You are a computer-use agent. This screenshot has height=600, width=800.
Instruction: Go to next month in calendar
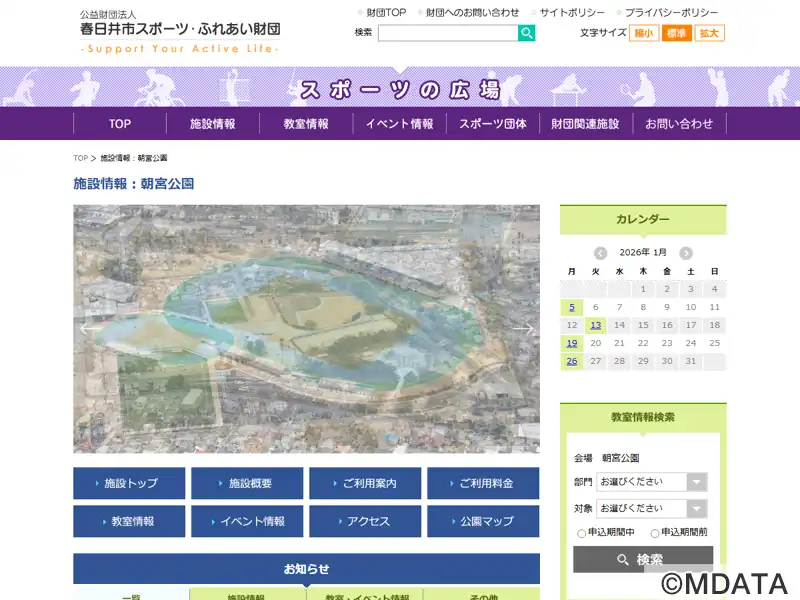point(686,253)
